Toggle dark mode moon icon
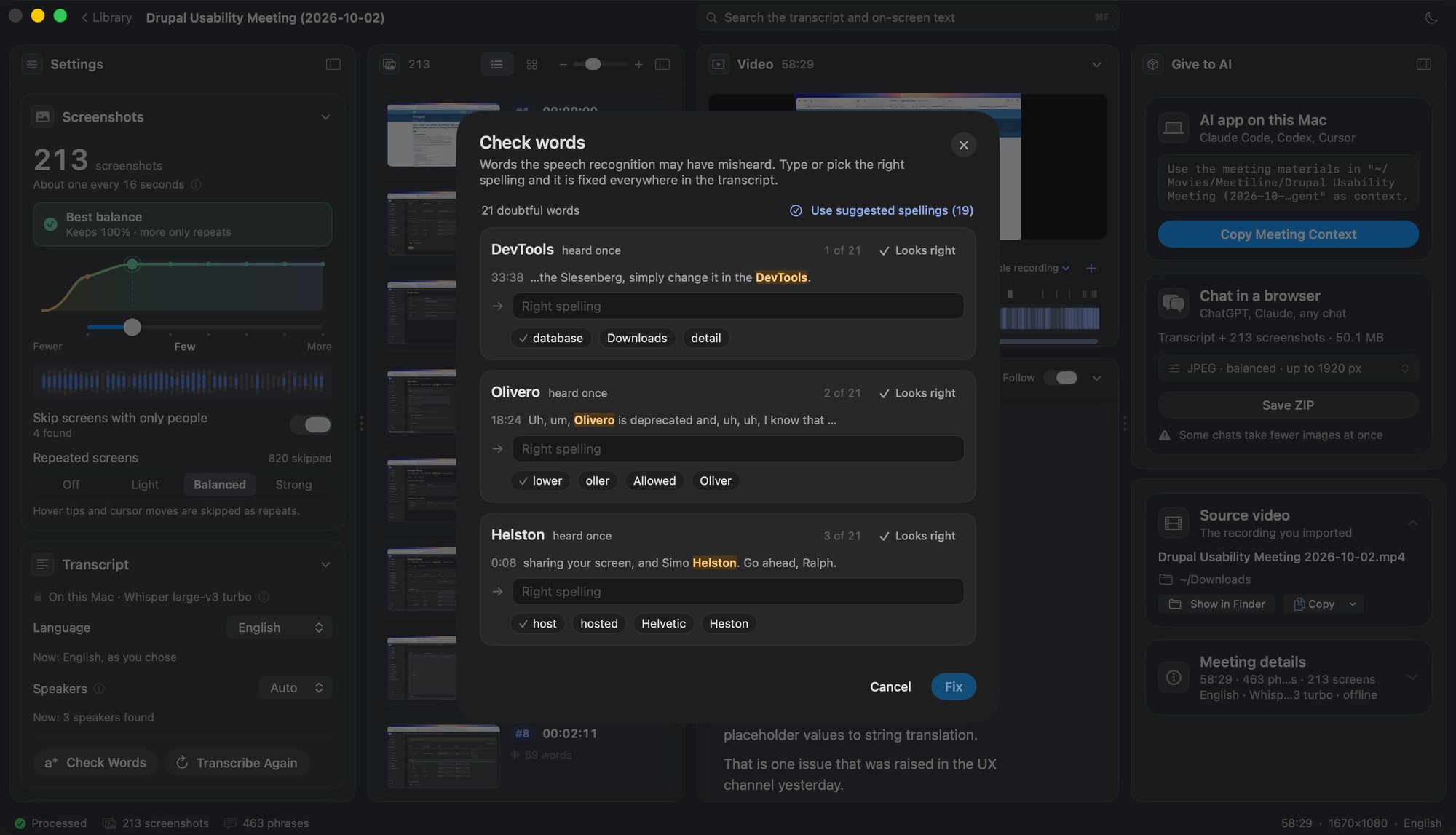This screenshot has height=835, width=1456. tap(1431, 17)
